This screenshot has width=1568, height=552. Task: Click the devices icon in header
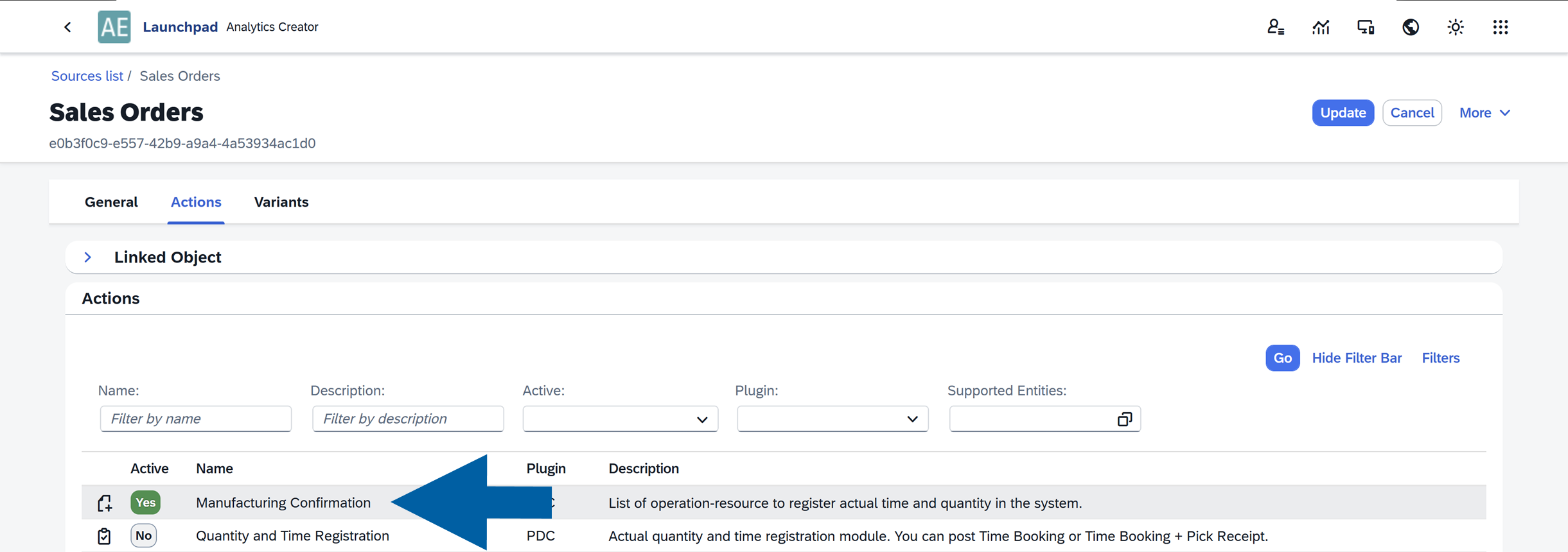coord(1365,27)
